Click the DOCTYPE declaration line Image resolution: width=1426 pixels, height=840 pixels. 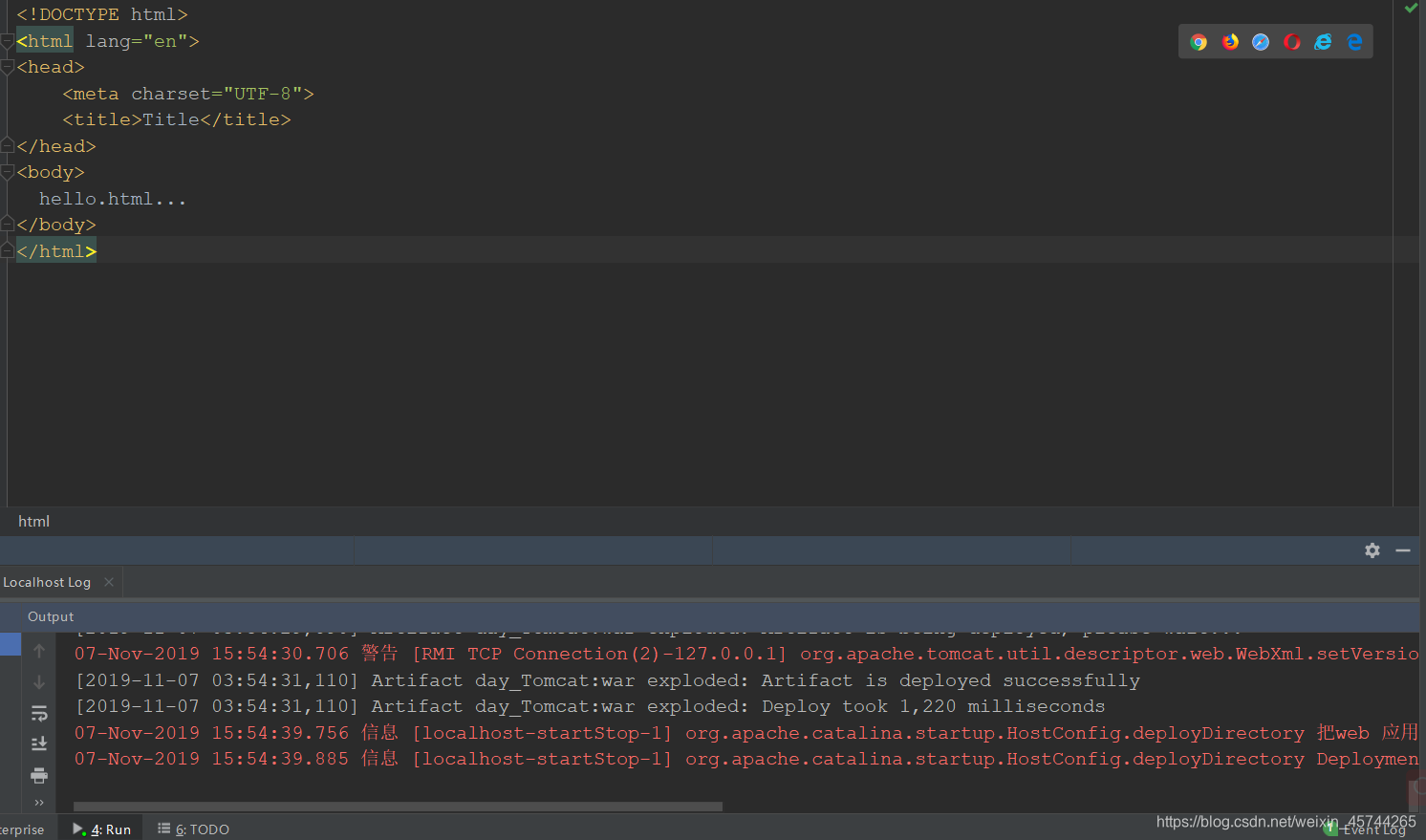[x=102, y=14]
